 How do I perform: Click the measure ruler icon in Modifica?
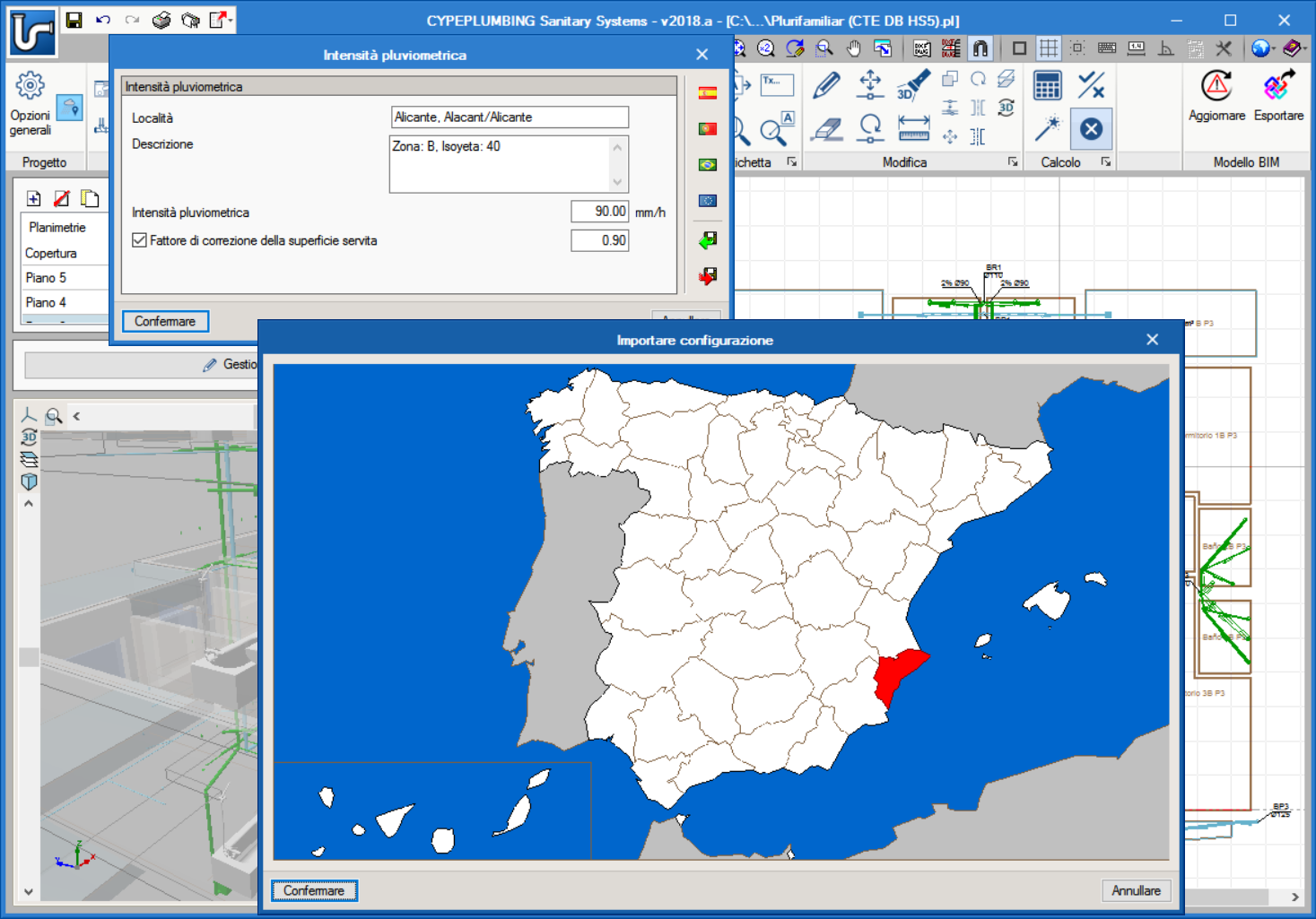tap(913, 129)
